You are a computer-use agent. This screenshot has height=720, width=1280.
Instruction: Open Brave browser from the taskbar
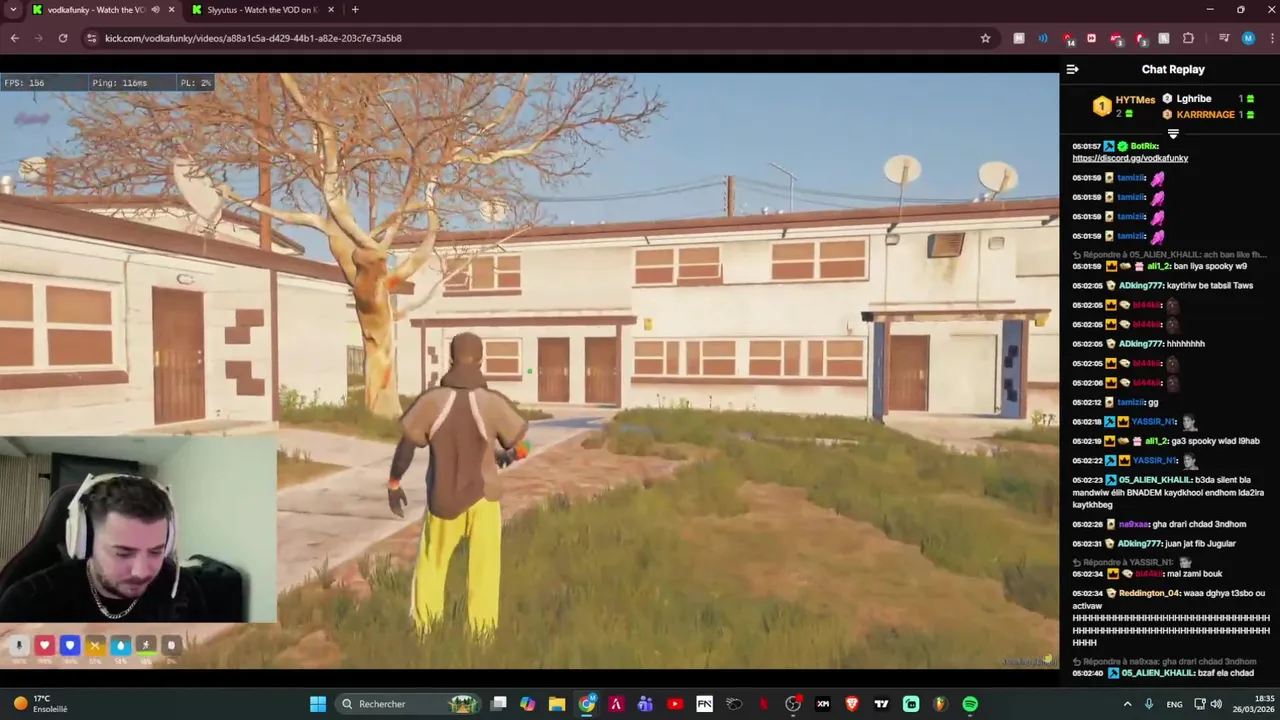coord(852,704)
